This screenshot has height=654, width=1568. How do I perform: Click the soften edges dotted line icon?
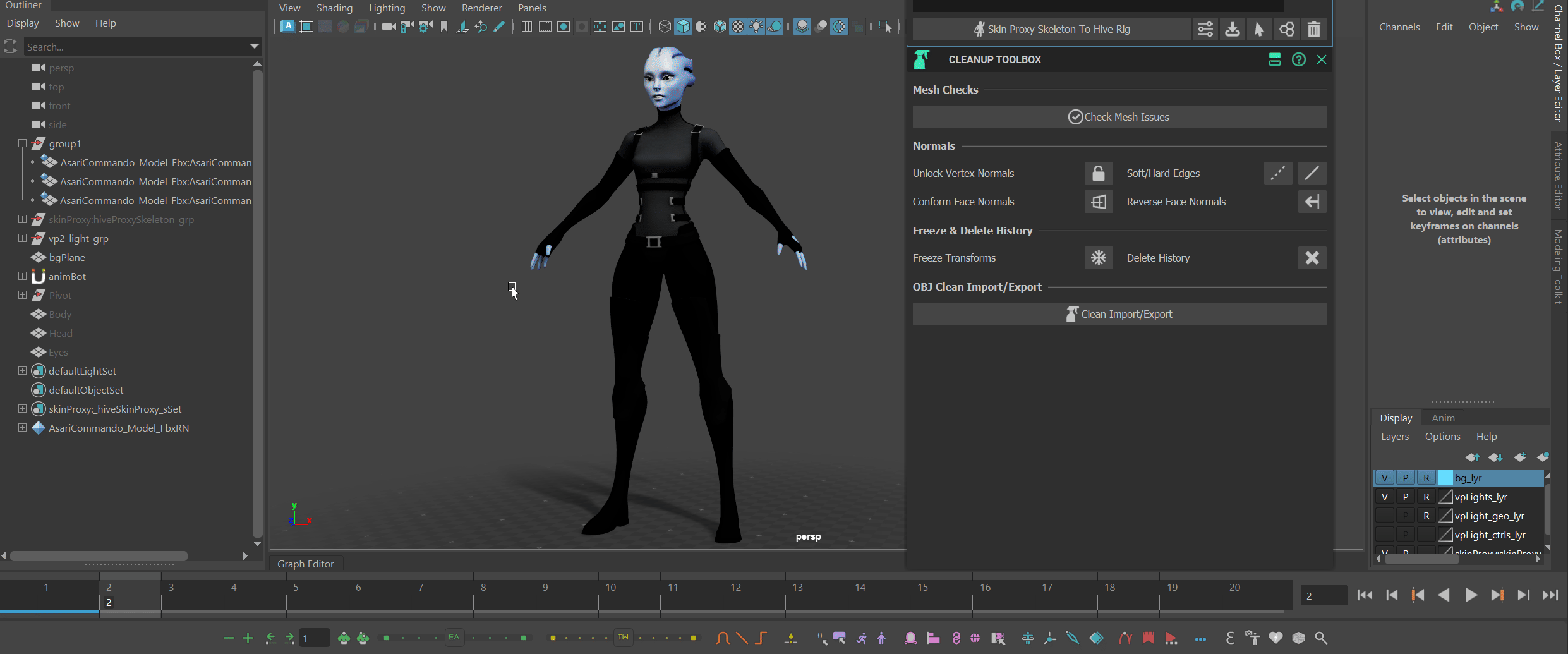(1277, 173)
